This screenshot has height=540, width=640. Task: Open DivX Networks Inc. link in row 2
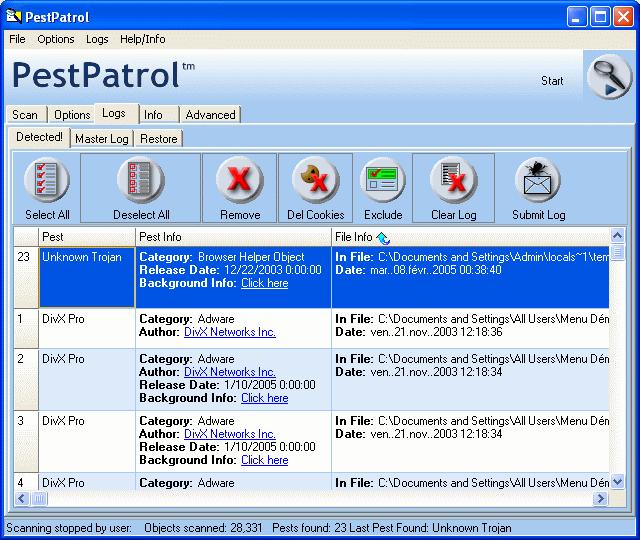(x=230, y=372)
